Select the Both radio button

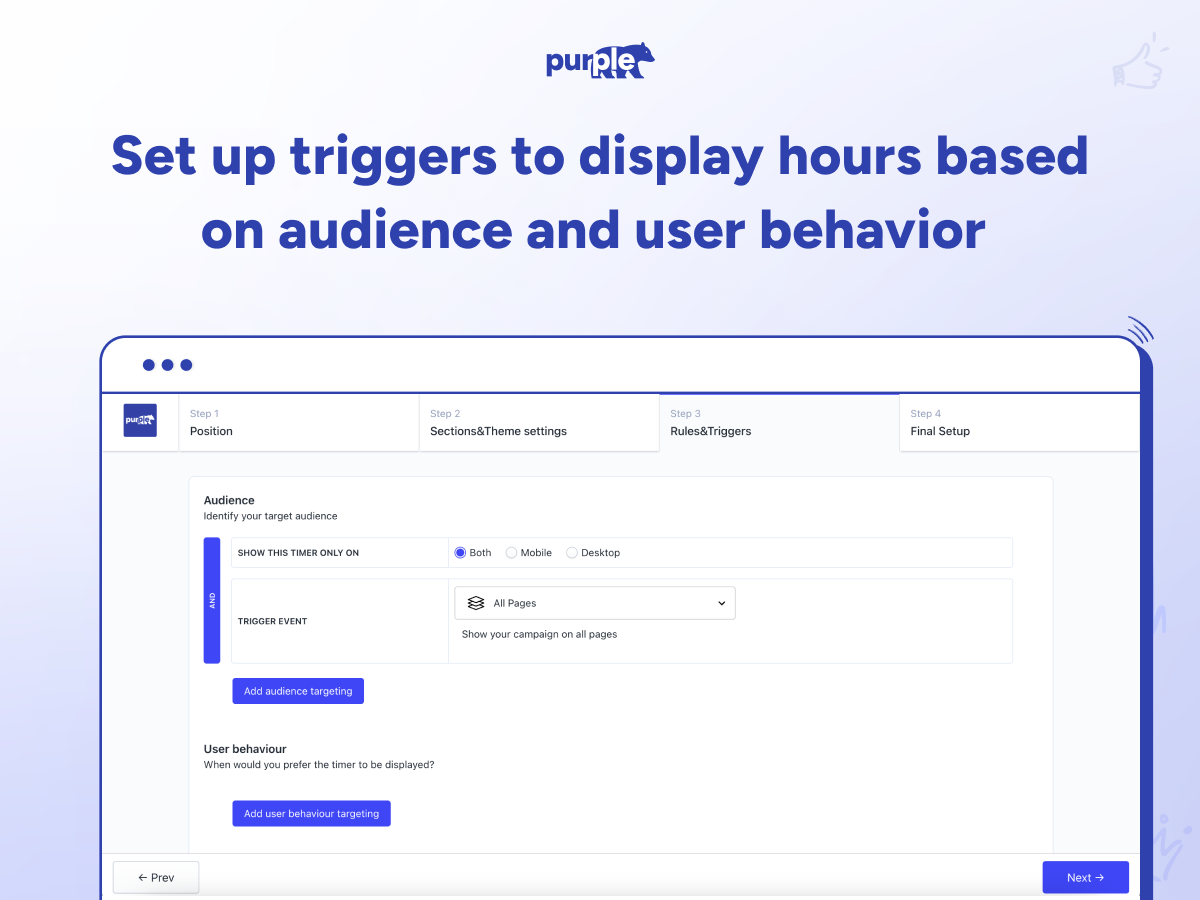(460, 552)
